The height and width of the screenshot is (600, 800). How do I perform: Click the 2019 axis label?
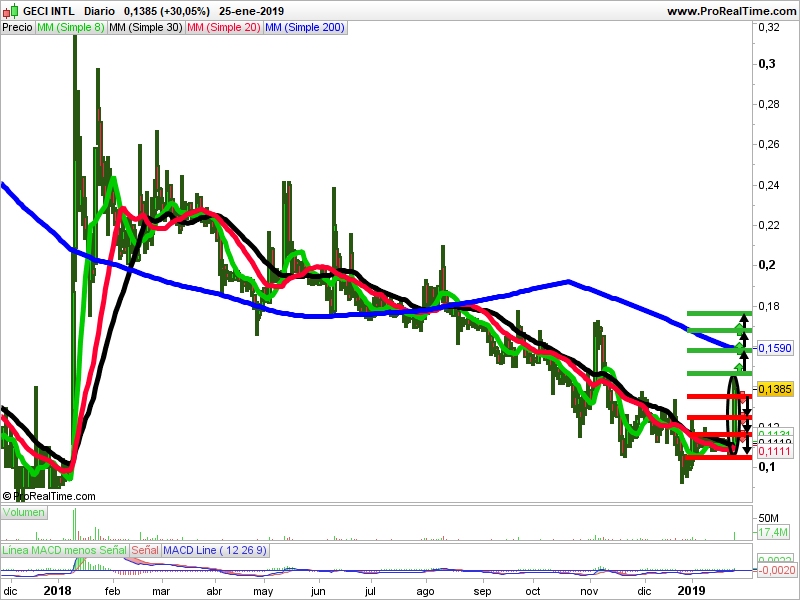(x=690, y=590)
